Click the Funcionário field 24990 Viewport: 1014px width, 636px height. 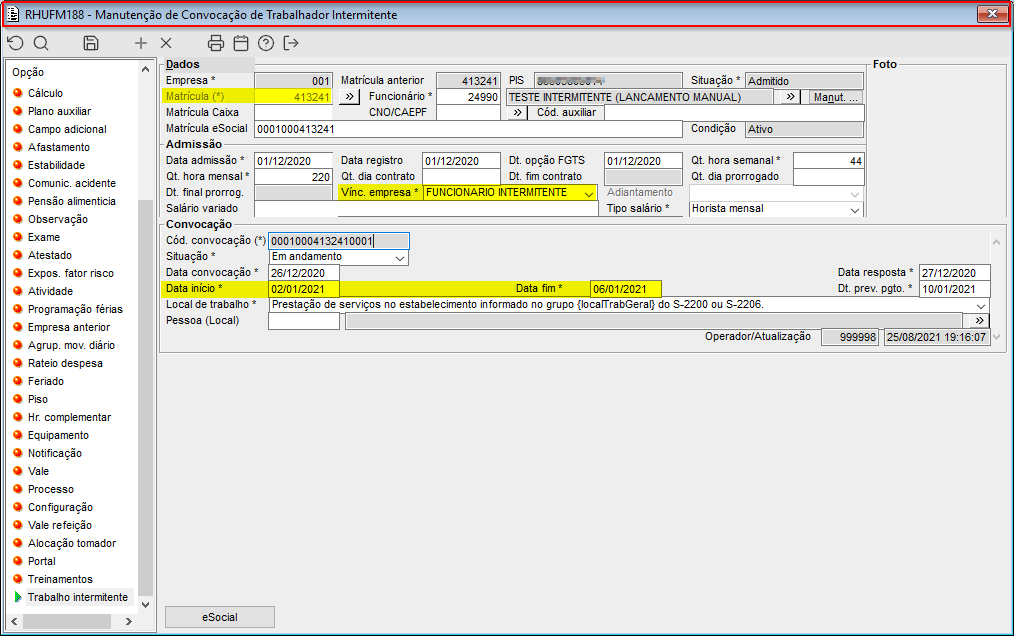tap(469, 97)
